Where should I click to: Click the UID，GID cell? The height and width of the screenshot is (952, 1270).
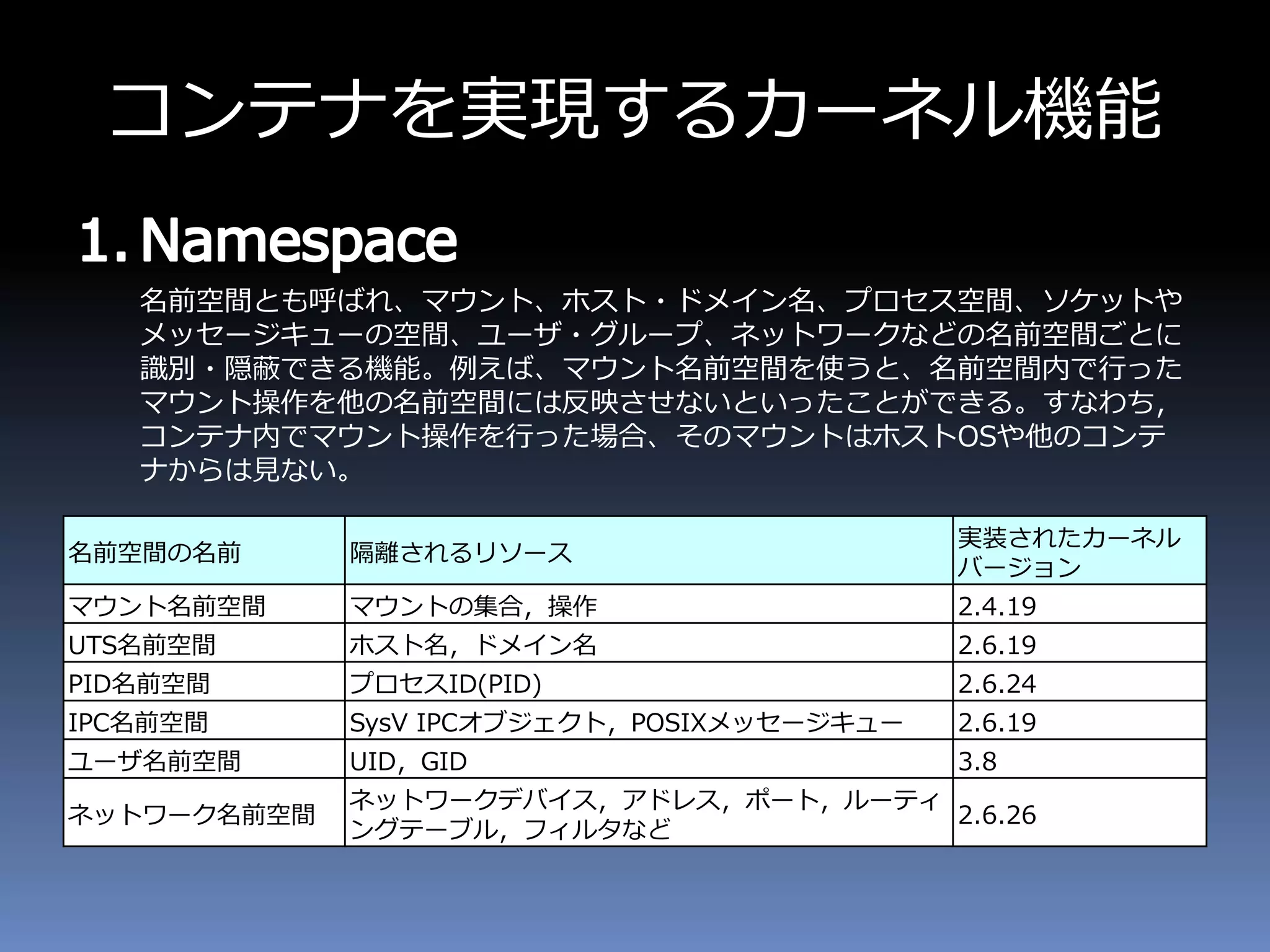[408, 760]
